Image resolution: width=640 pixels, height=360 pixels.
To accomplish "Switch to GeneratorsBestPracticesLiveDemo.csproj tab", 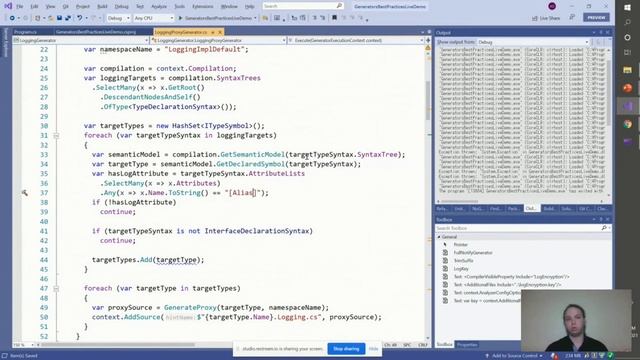I will point(96,32).
